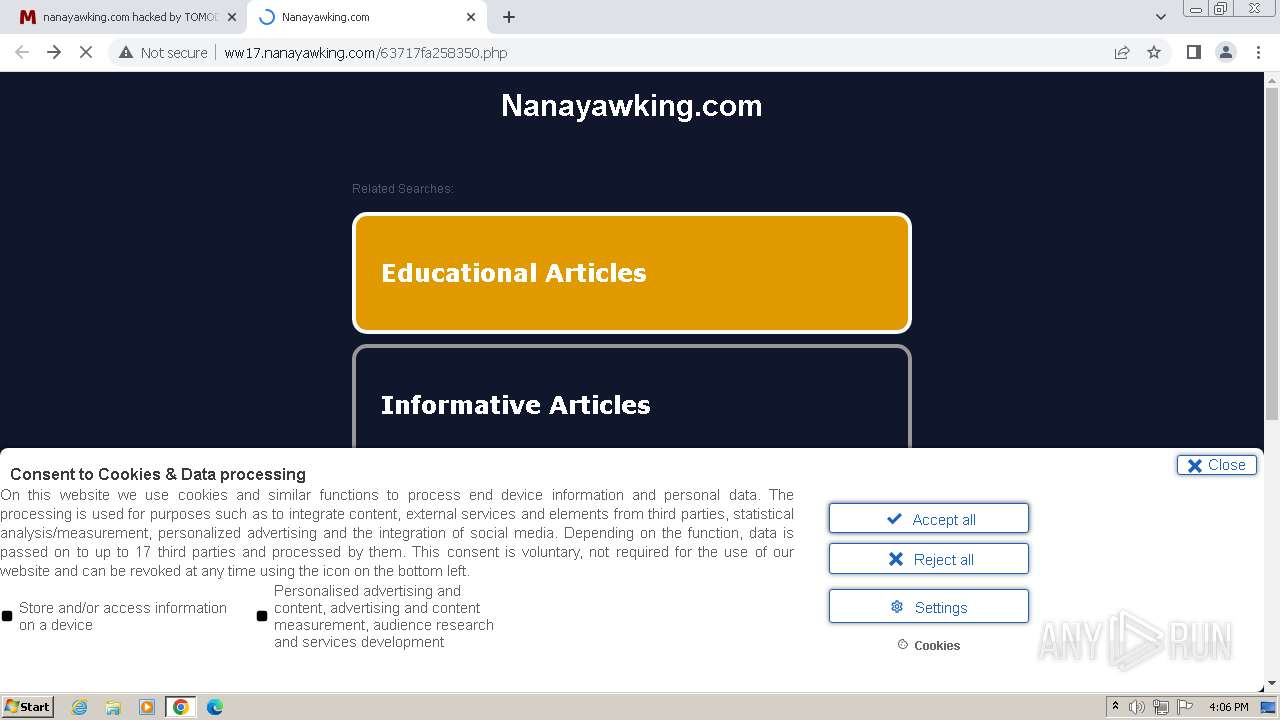Open the Chrome profile menu

(x=1226, y=53)
